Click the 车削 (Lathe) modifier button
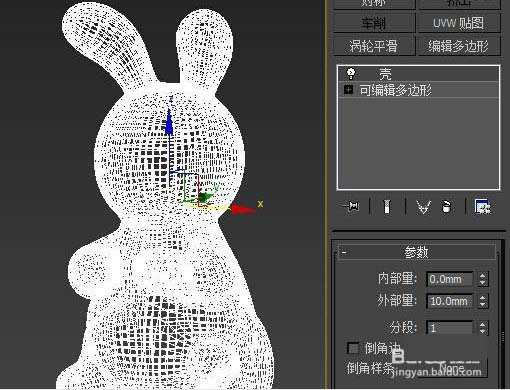Image resolution: width=510 pixels, height=390 pixels. (374, 23)
